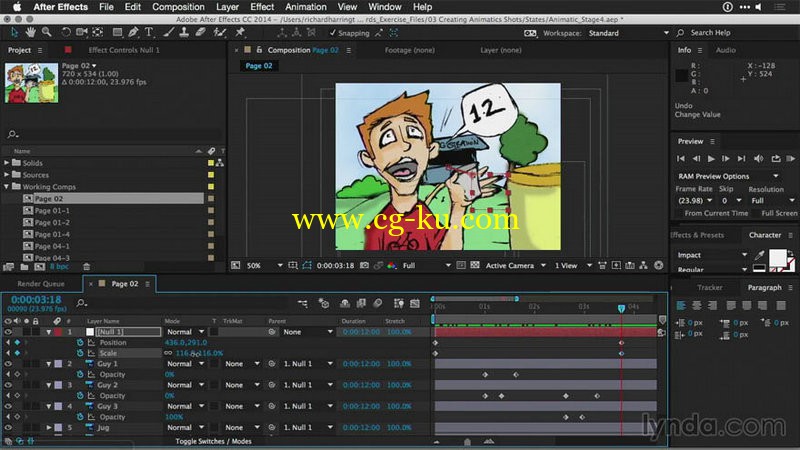Toggle Scale stopwatch on Null 1
Screen dimensions: 800x450
click(x=80, y=353)
